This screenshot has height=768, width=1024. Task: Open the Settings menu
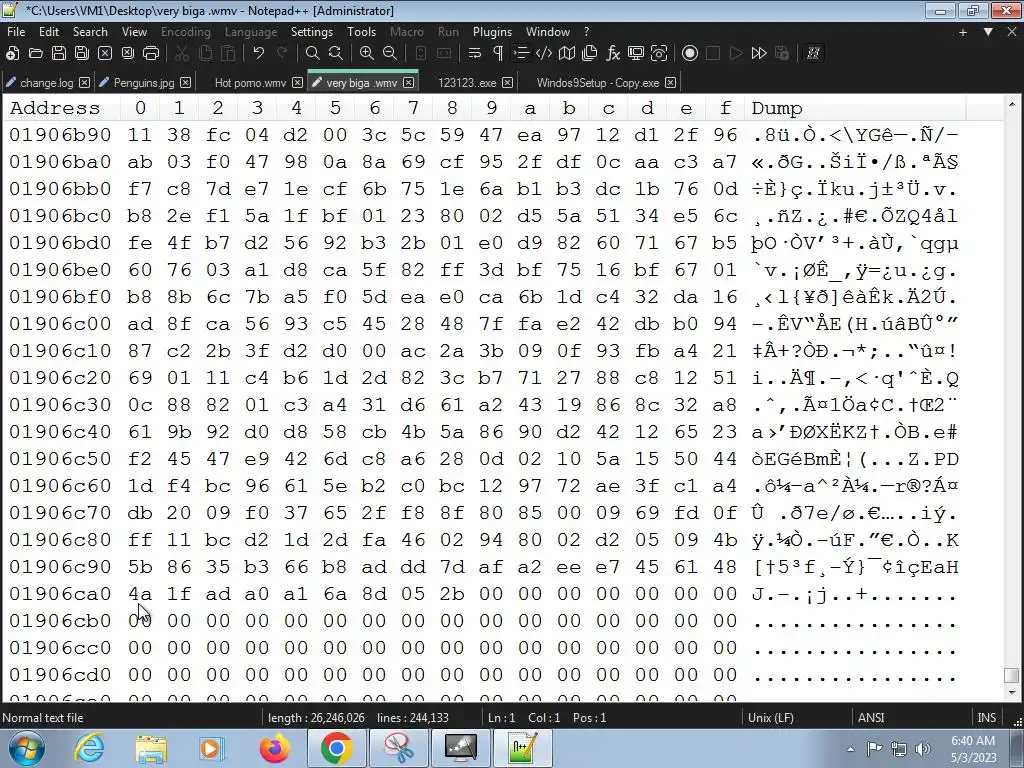click(x=312, y=31)
